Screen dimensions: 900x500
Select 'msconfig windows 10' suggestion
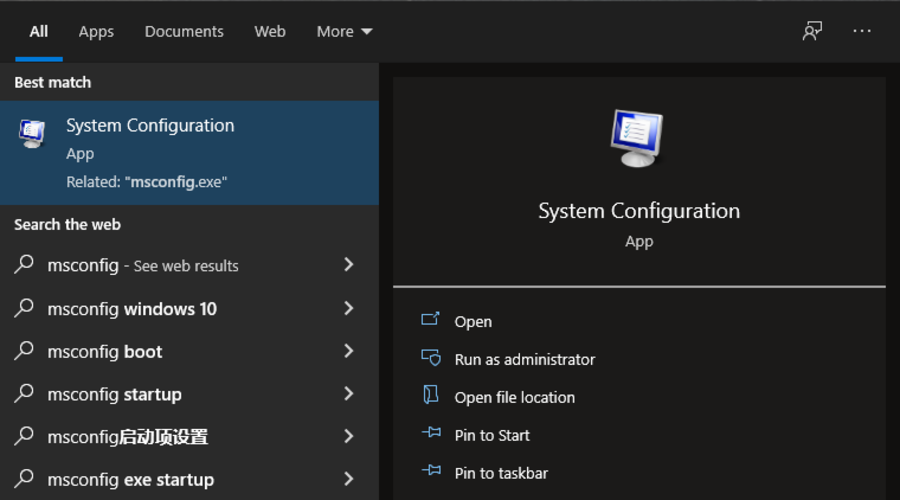(189, 308)
